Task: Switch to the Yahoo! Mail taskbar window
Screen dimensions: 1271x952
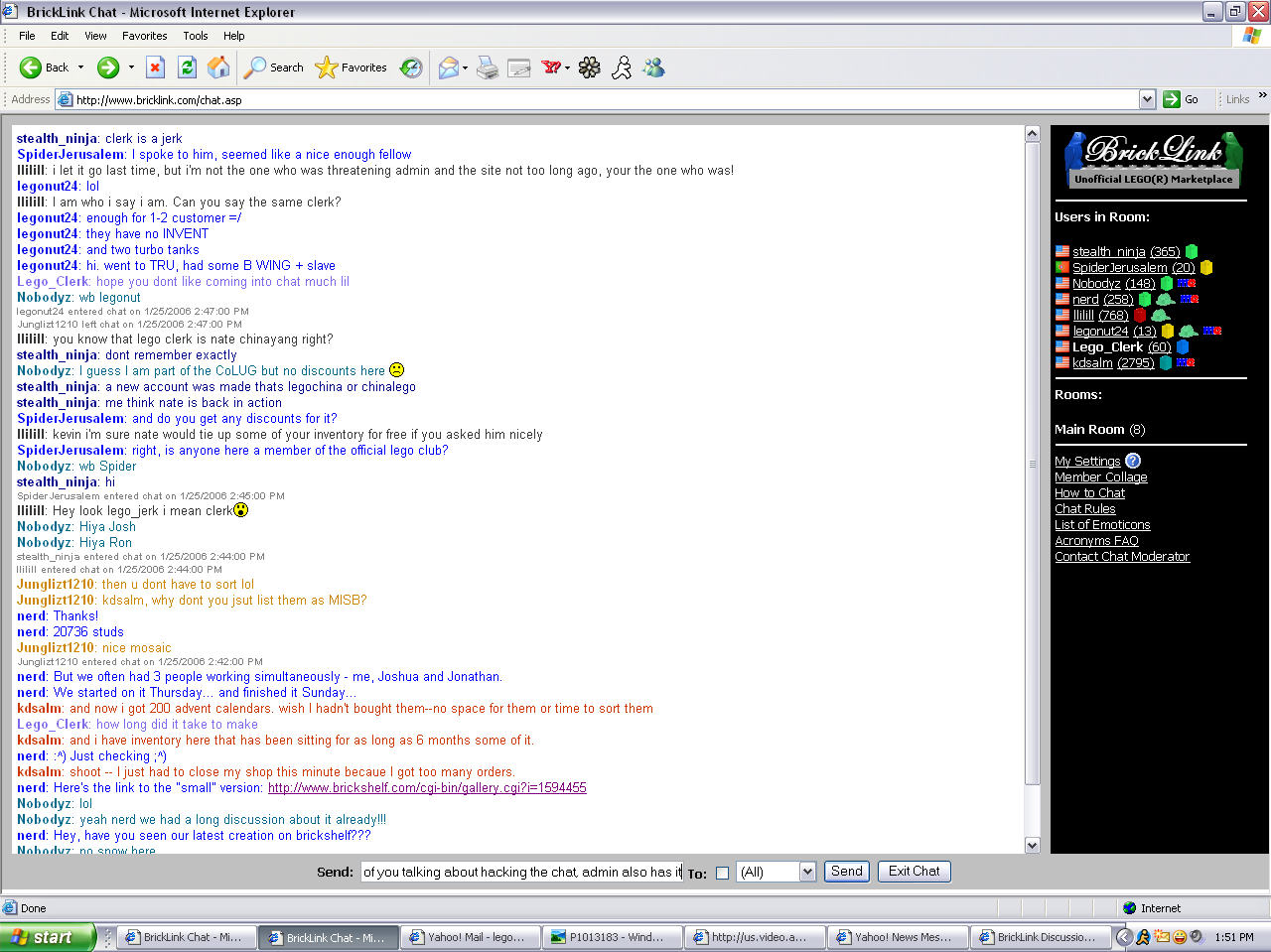Action: [470, 936]
